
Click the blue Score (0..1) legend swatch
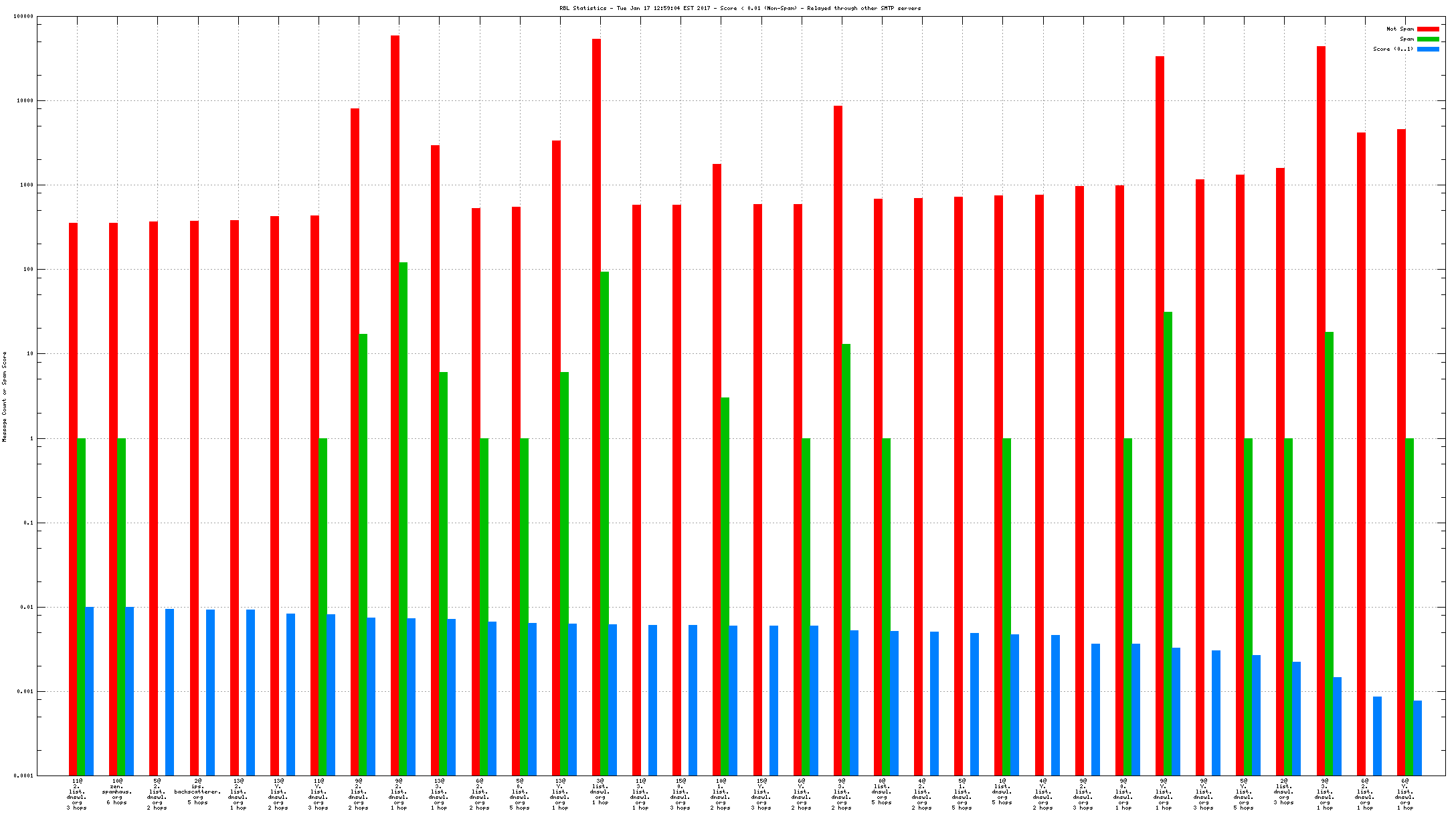[x=1428, y=49]
